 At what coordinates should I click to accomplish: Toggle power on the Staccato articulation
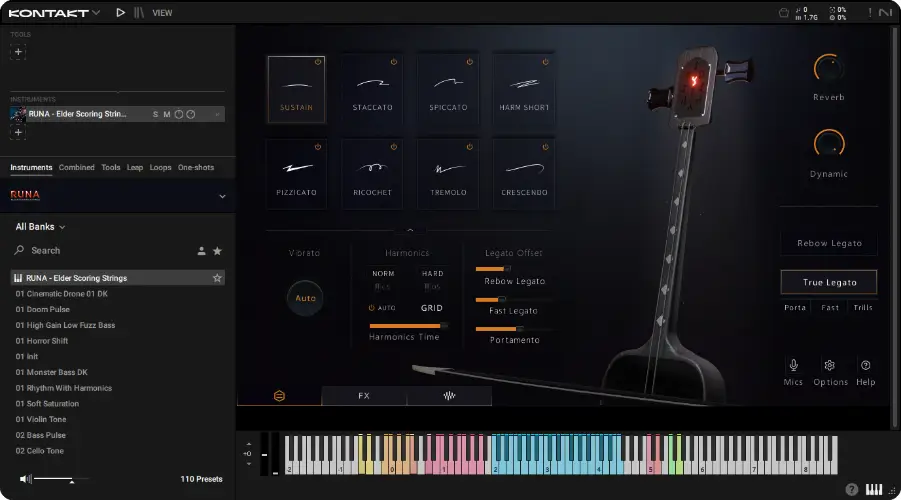[x=394, y=62]
